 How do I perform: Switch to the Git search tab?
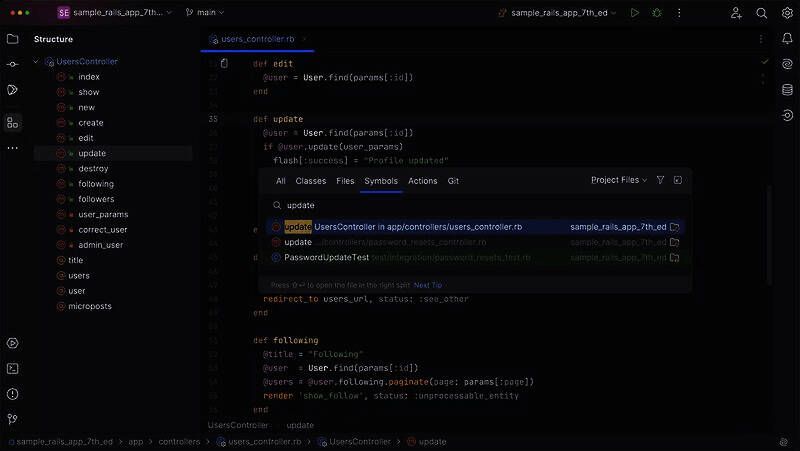pyautogui.click(x=453, y=181)
